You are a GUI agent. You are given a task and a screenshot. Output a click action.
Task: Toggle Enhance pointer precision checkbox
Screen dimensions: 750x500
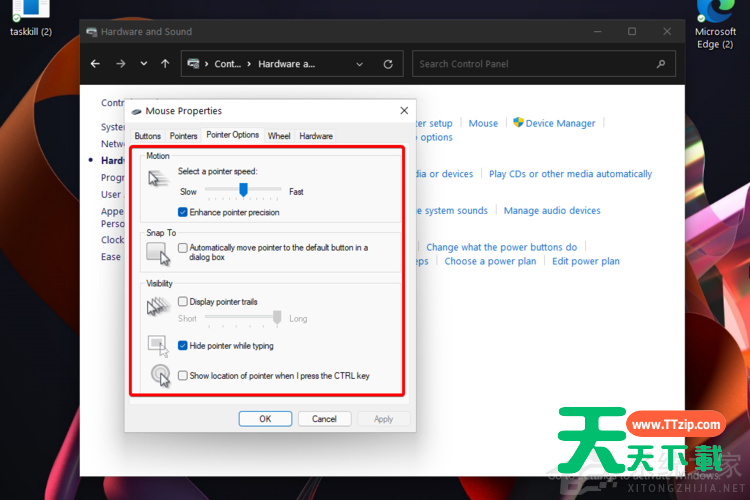click(x=183, y=212)
